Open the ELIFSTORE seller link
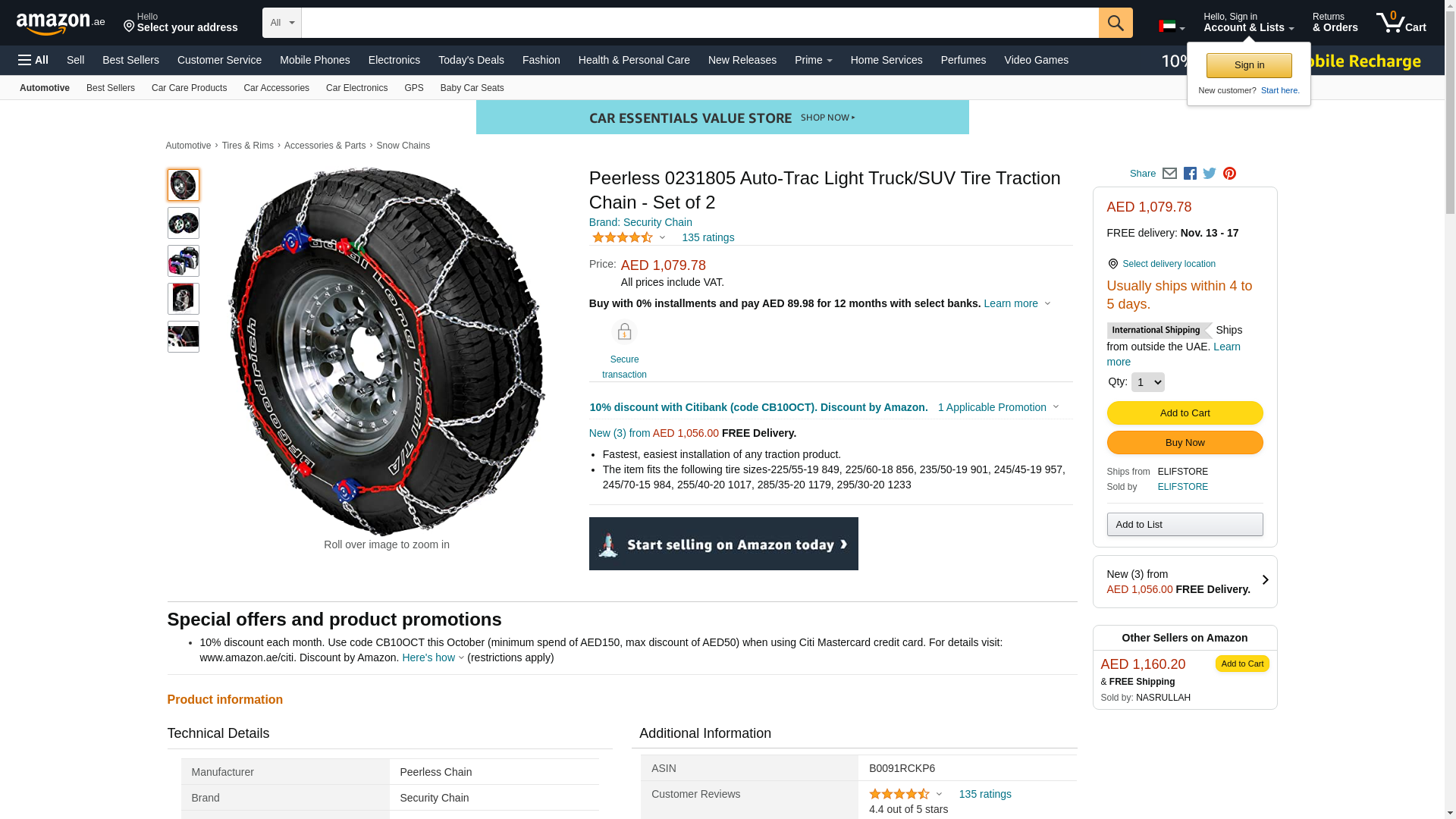1456x819 pixels. 1182,487
